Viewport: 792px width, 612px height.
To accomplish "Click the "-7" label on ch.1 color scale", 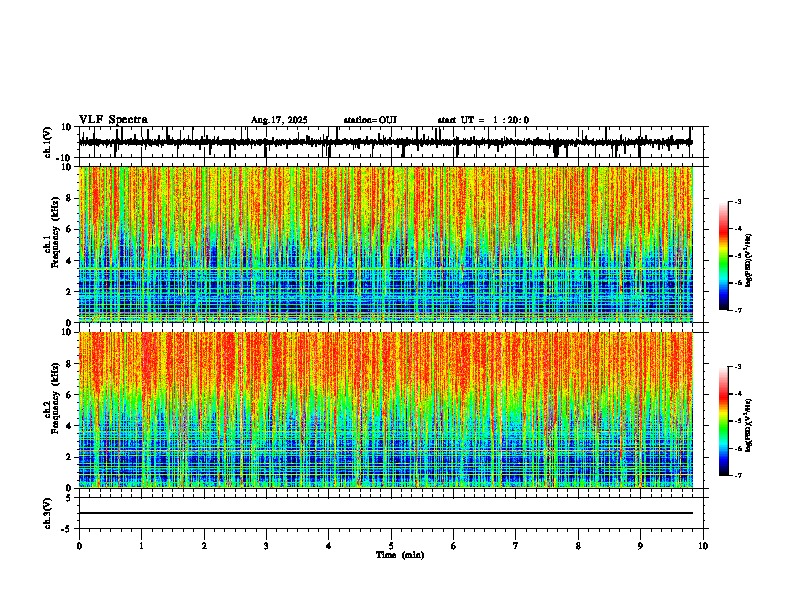I will 736,310.
